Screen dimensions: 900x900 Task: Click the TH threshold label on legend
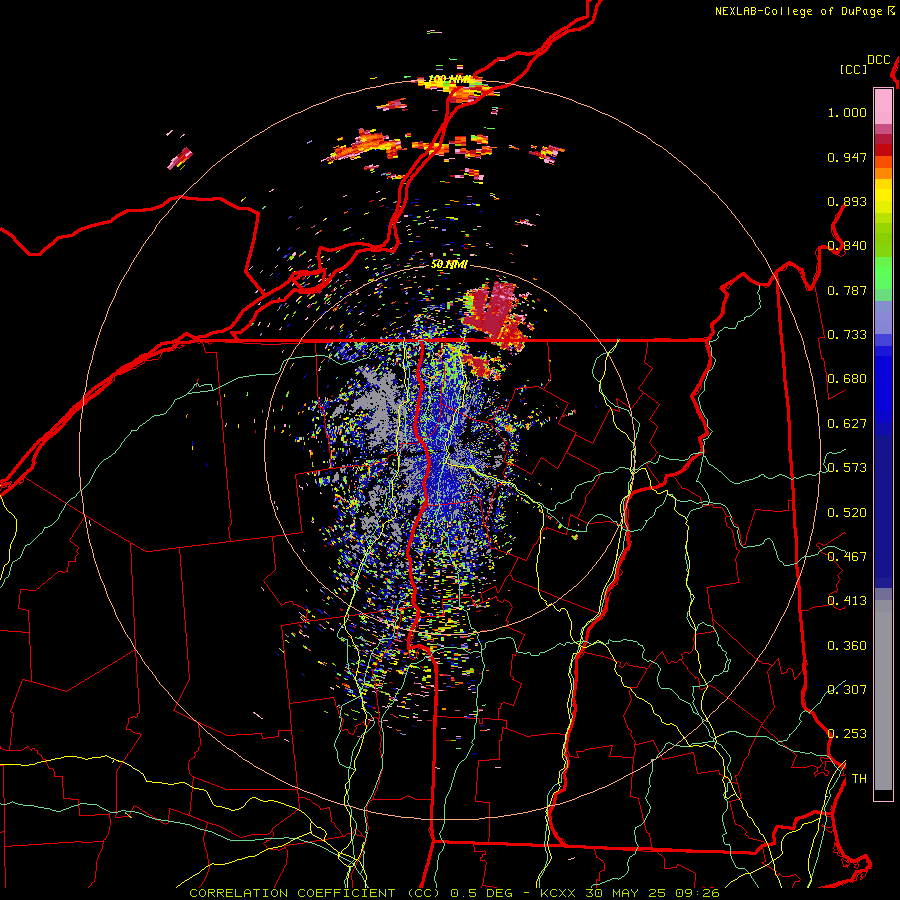(x=859, y=779)
